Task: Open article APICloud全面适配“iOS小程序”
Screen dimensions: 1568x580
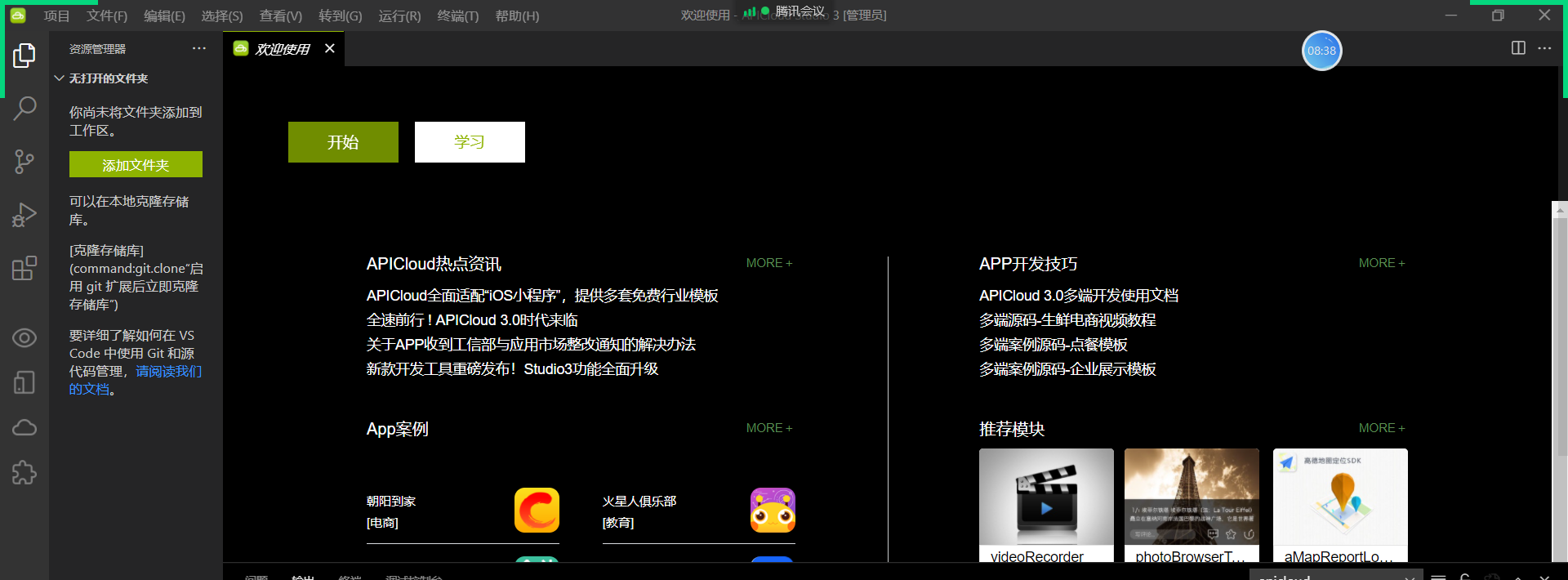Action: [x=542, y=296]
